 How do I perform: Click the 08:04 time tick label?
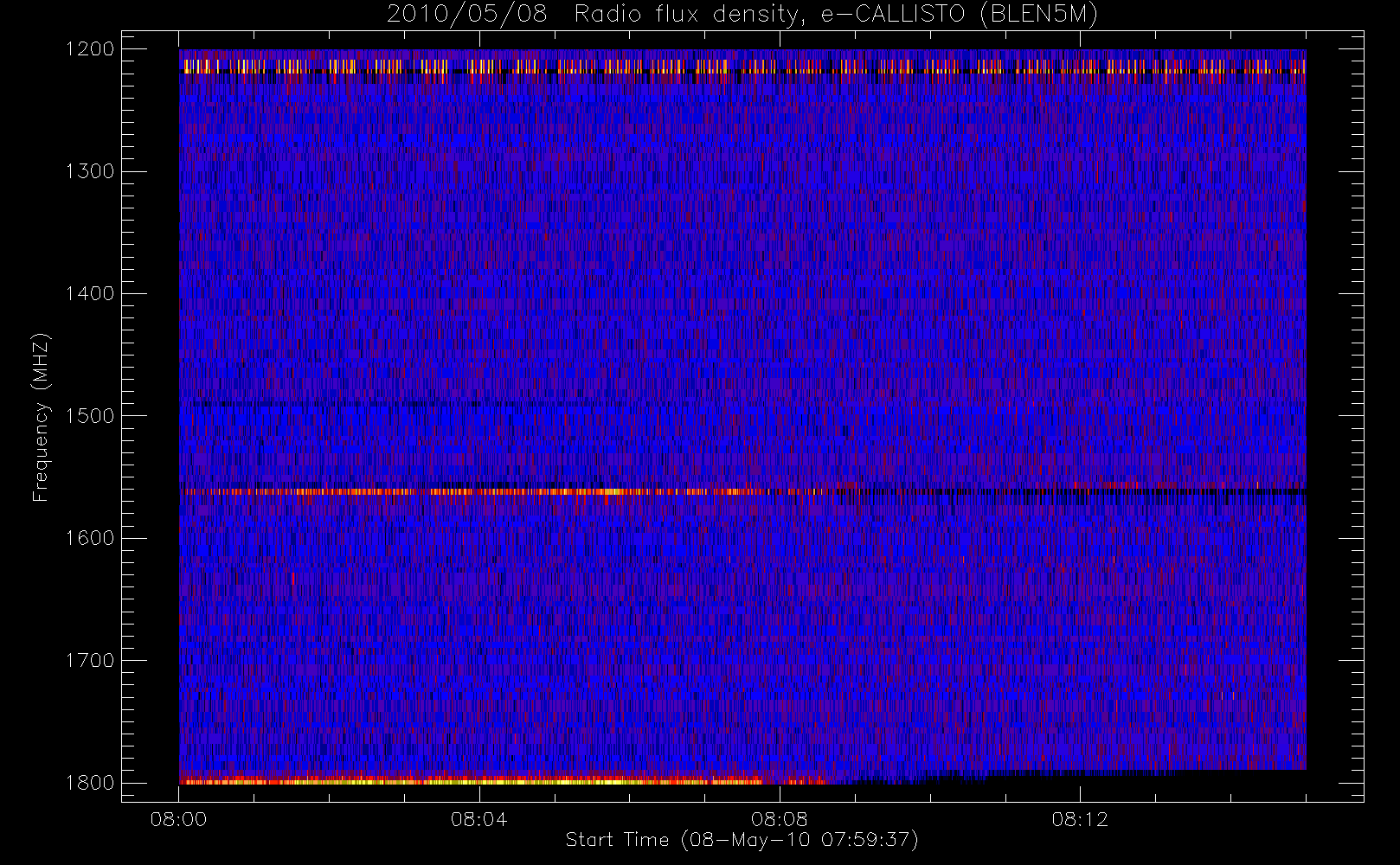478,819
